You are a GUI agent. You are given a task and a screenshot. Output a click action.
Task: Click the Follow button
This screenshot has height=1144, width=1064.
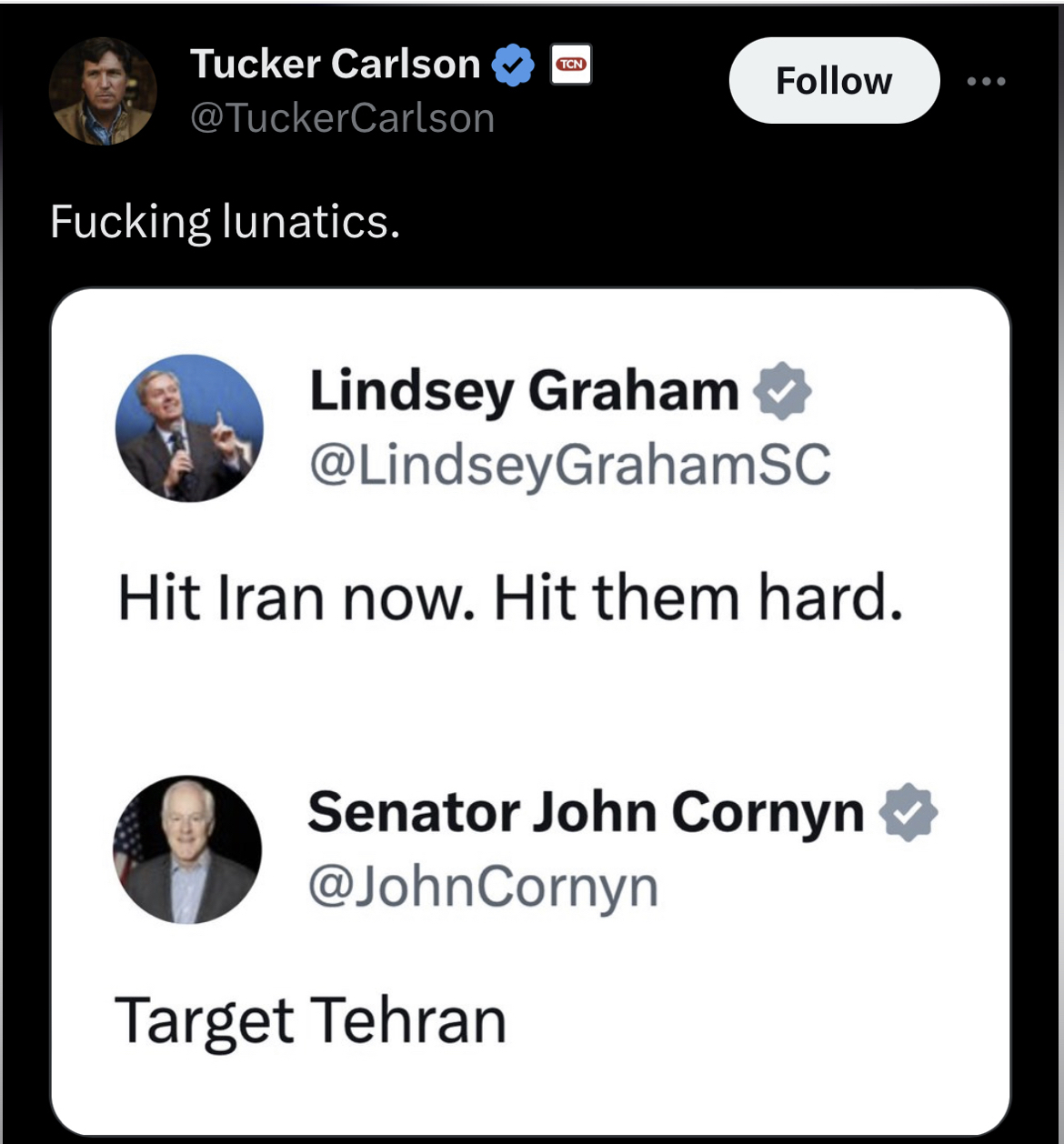click(x=833, y=81)
